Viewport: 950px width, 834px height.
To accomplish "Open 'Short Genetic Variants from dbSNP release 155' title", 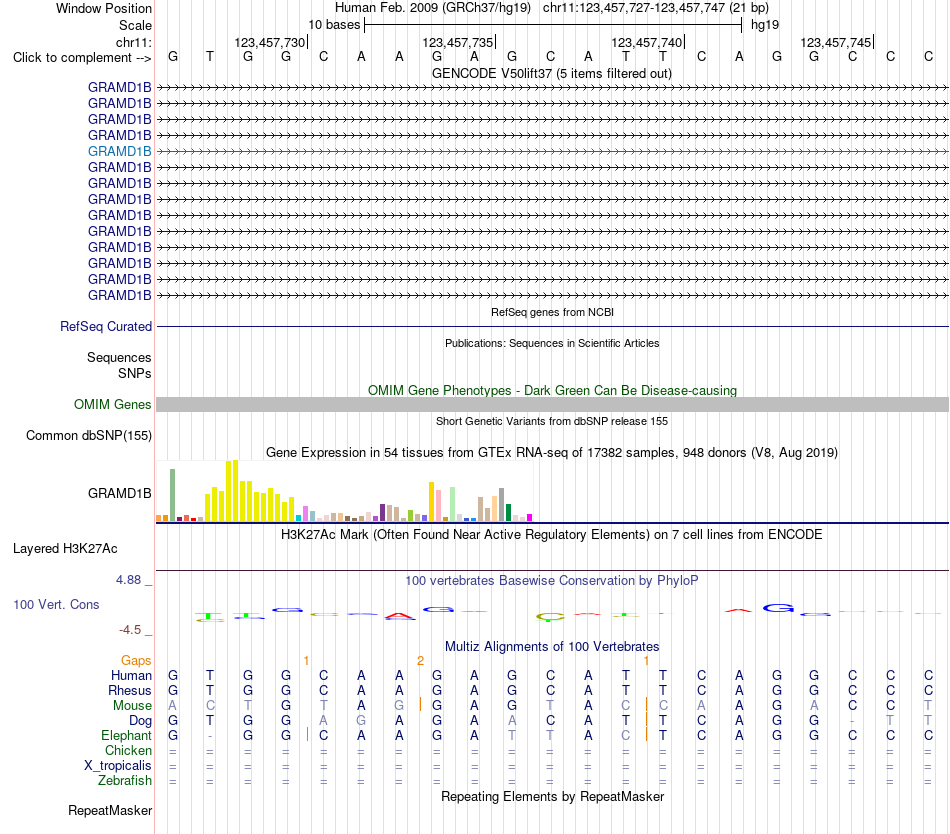I will pos(552,422).
